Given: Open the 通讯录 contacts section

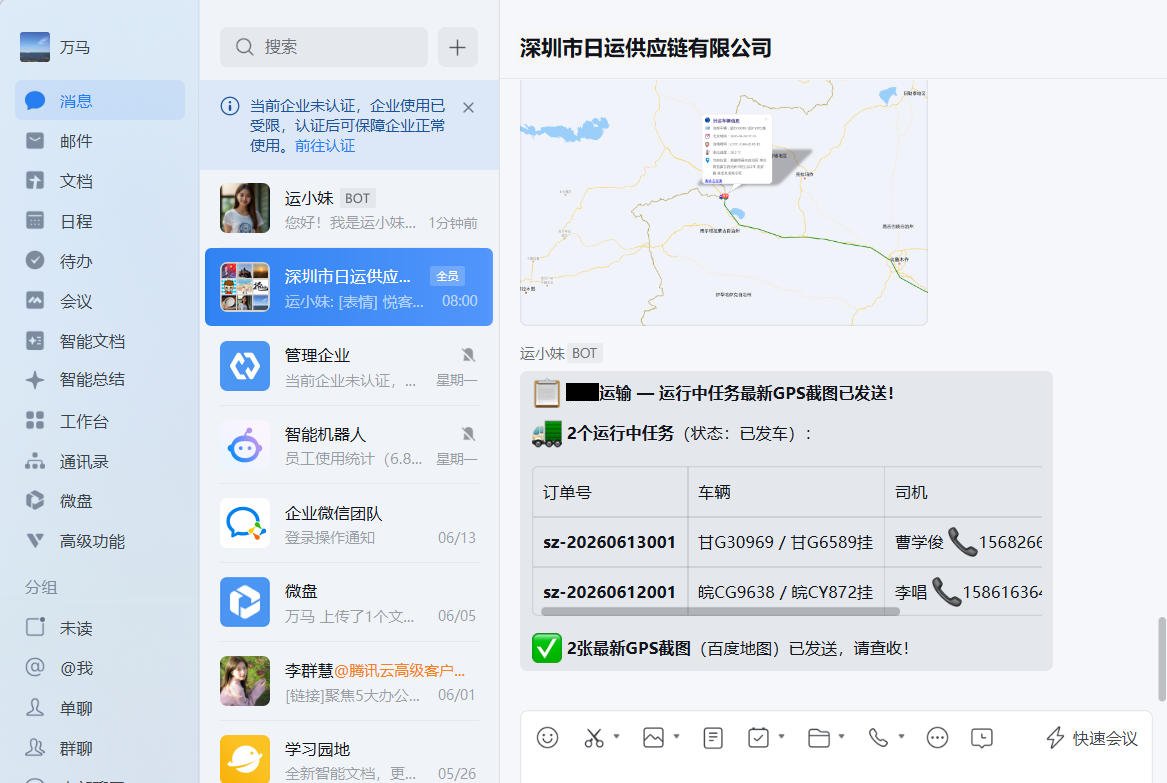Looking at the screenshot, I should [100, 461].
